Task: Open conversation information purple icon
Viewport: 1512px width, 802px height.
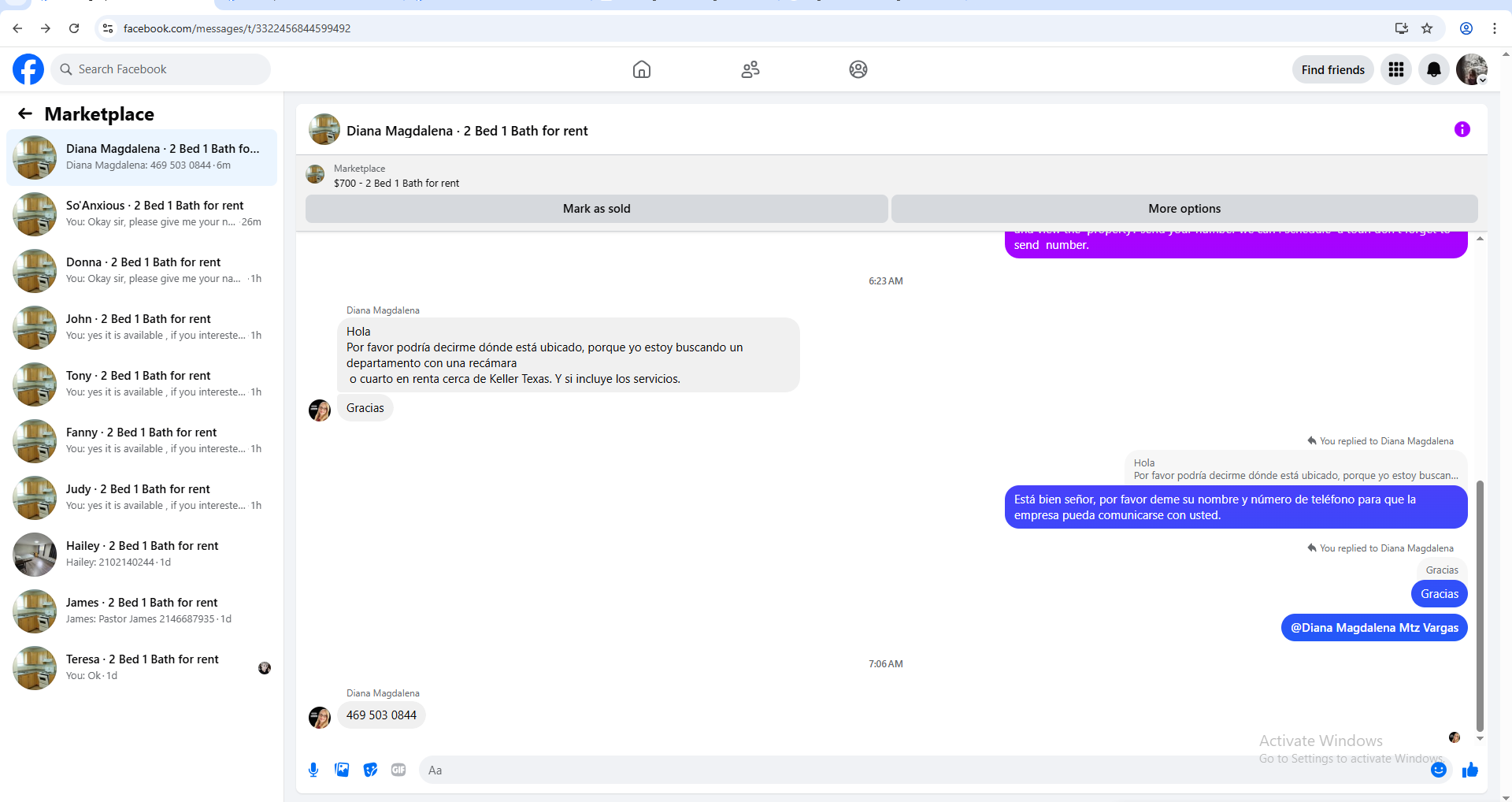Action: click(x=1462, y=129)
